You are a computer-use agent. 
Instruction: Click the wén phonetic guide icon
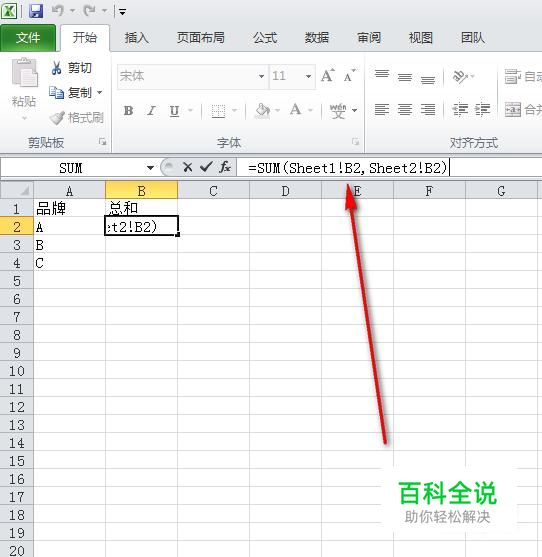[x=338, y=111]
